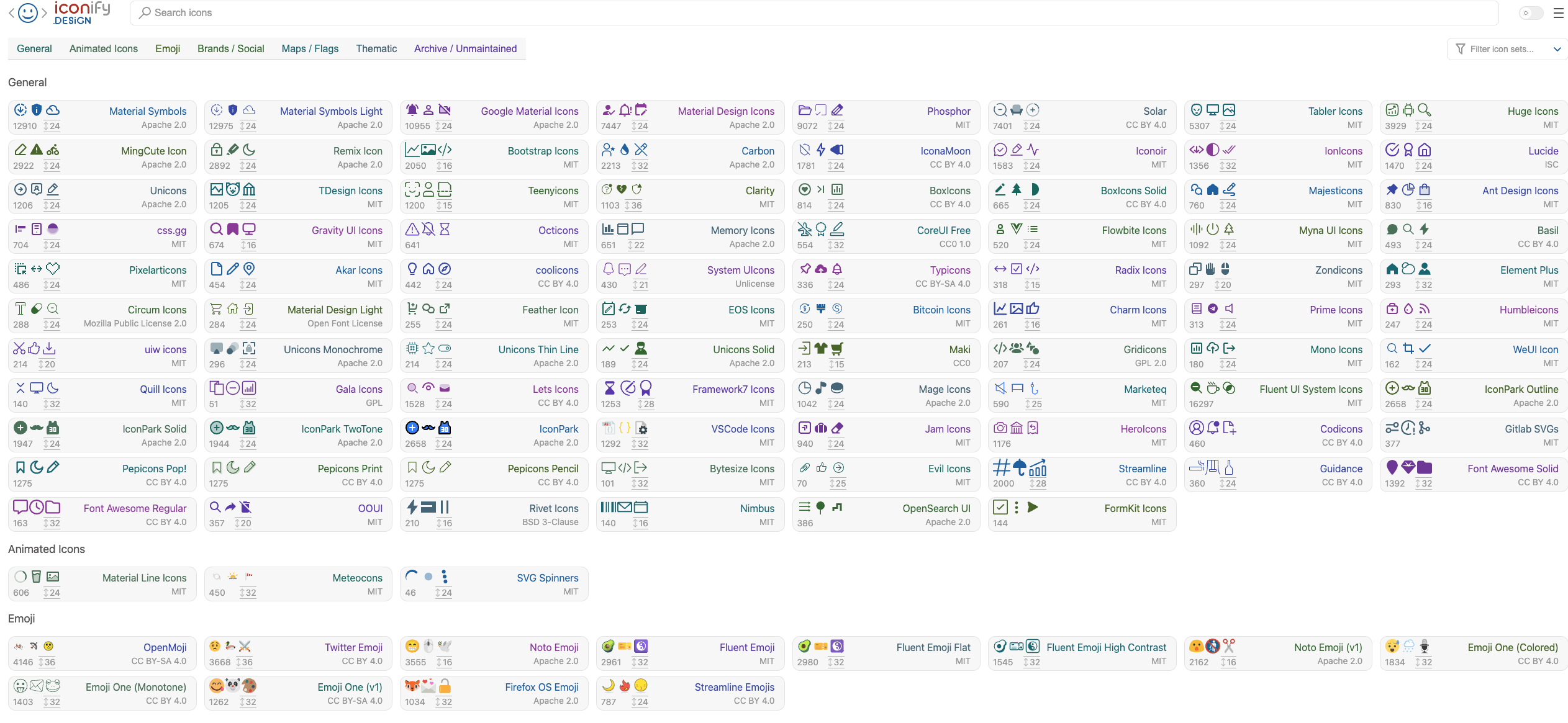Click the heart icon in Pixelarticons card

[x=53, y=269]
